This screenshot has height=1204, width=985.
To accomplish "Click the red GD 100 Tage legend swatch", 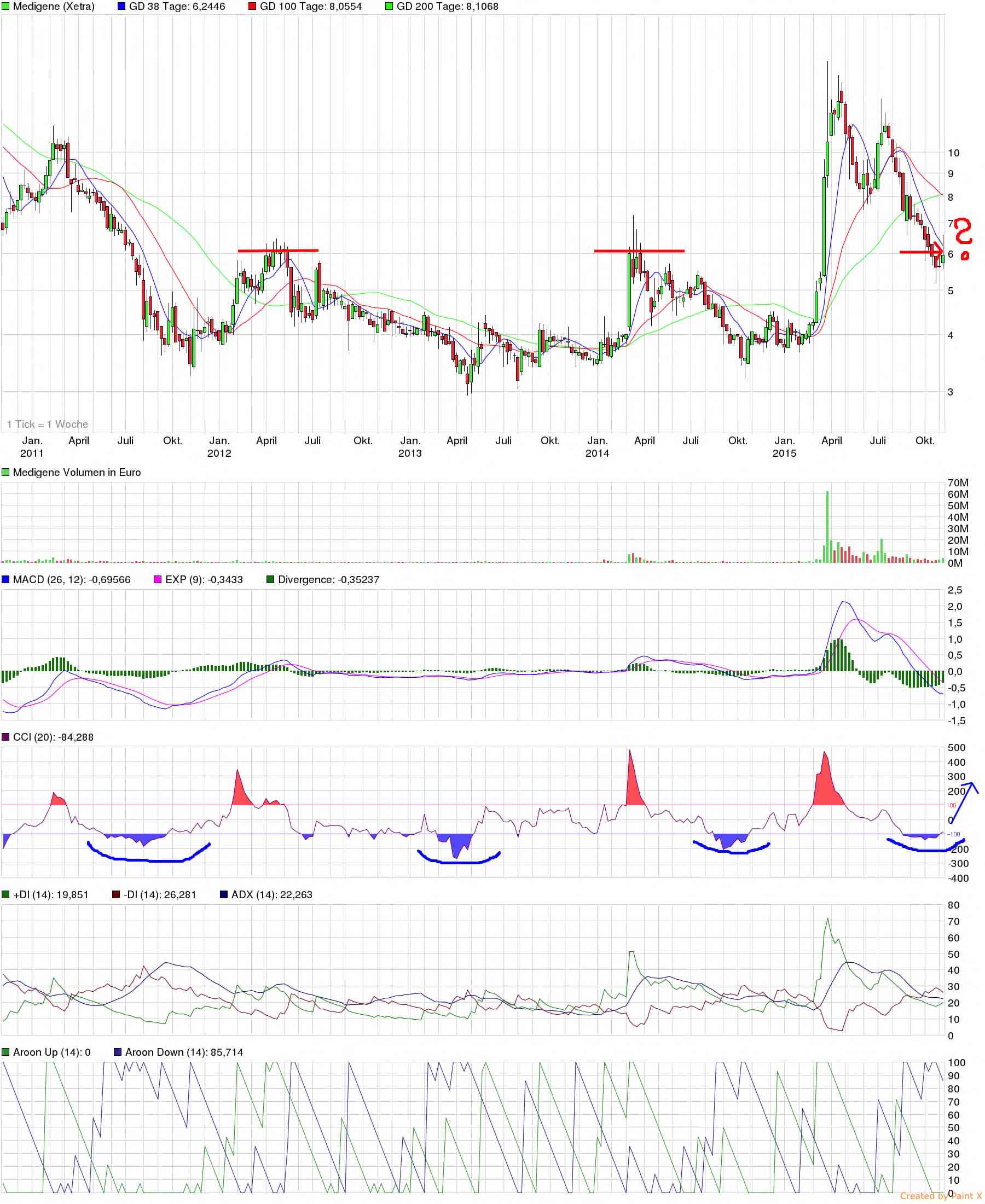I will 252,7.
